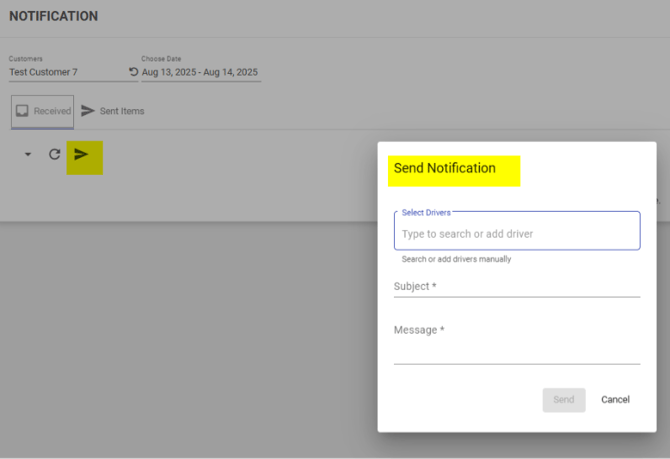Click the reset icon beside Test Customer 7
The image size is (670, 459).
coord(134,72)
